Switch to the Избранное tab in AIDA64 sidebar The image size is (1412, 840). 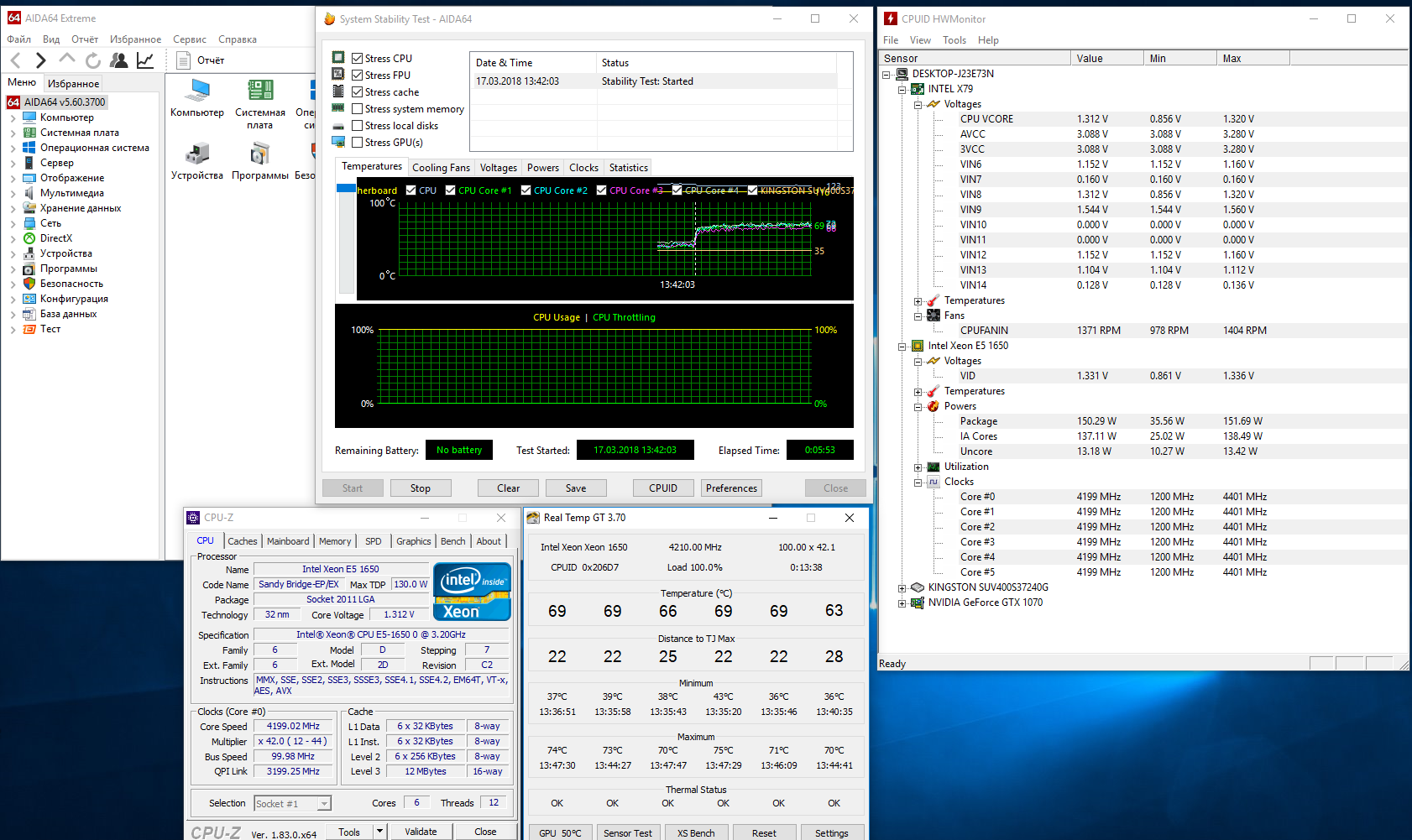click(73, 83)
